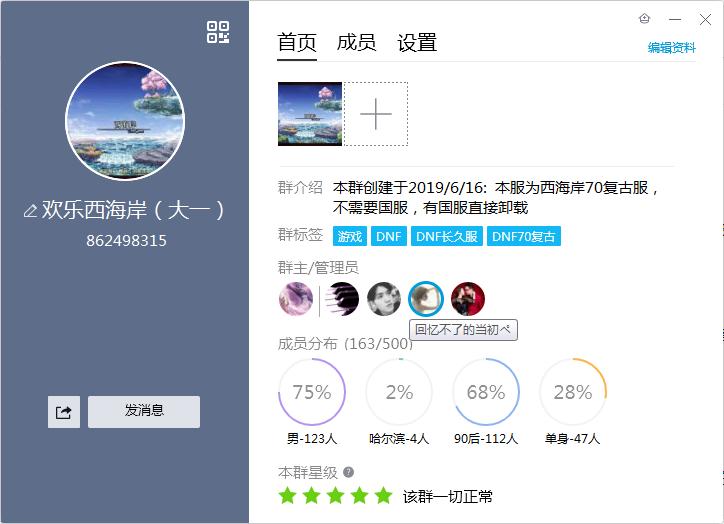Close the group info window

(705, 19)
